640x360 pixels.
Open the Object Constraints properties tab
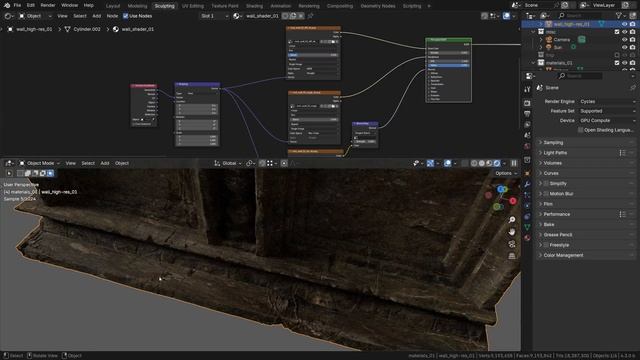pos(527,216)
